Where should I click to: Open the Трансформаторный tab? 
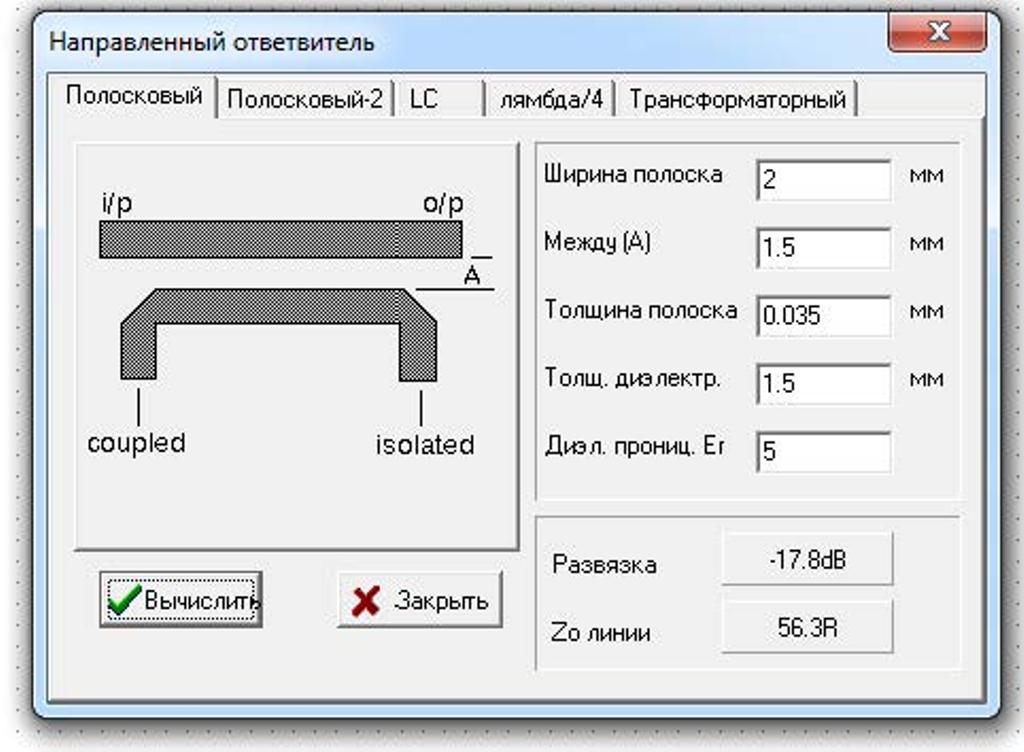[x=737, y=100]
